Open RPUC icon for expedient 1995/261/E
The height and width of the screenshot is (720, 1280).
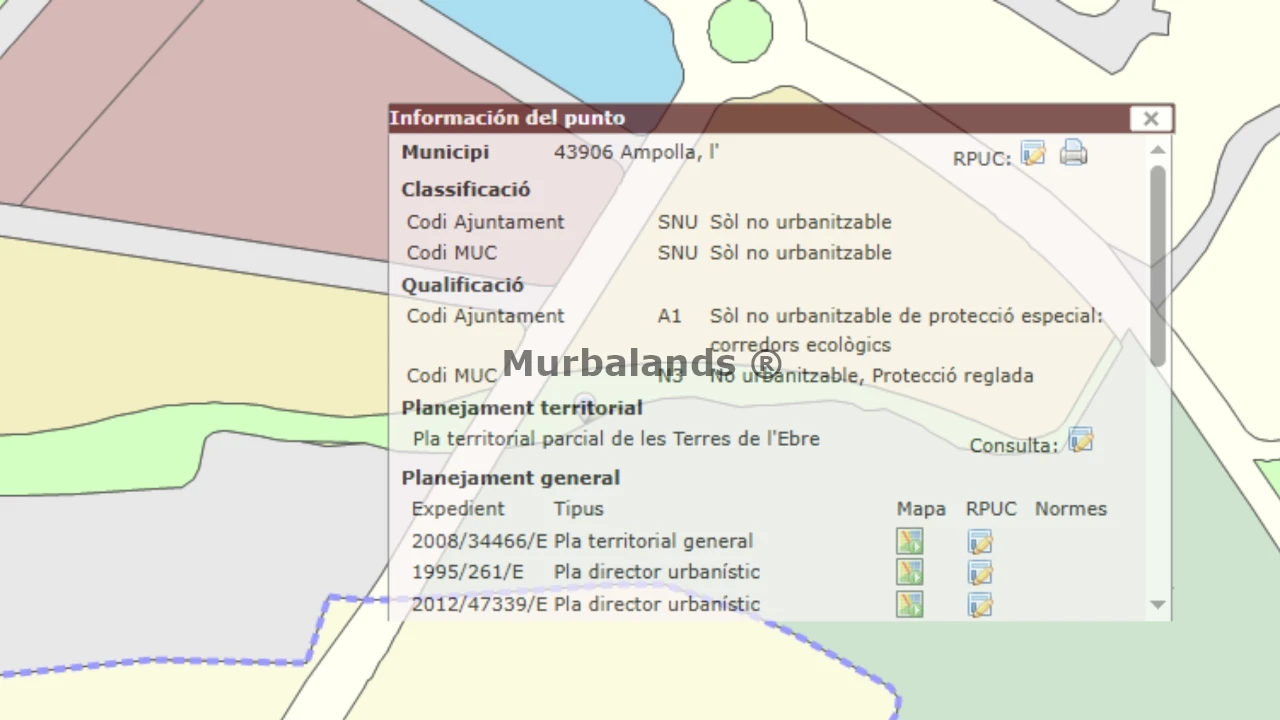pos(980,573)
